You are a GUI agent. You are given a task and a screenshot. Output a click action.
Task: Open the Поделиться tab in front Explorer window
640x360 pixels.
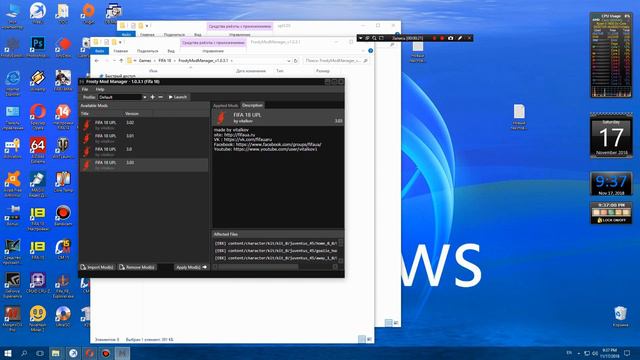[x=147, y=51]
